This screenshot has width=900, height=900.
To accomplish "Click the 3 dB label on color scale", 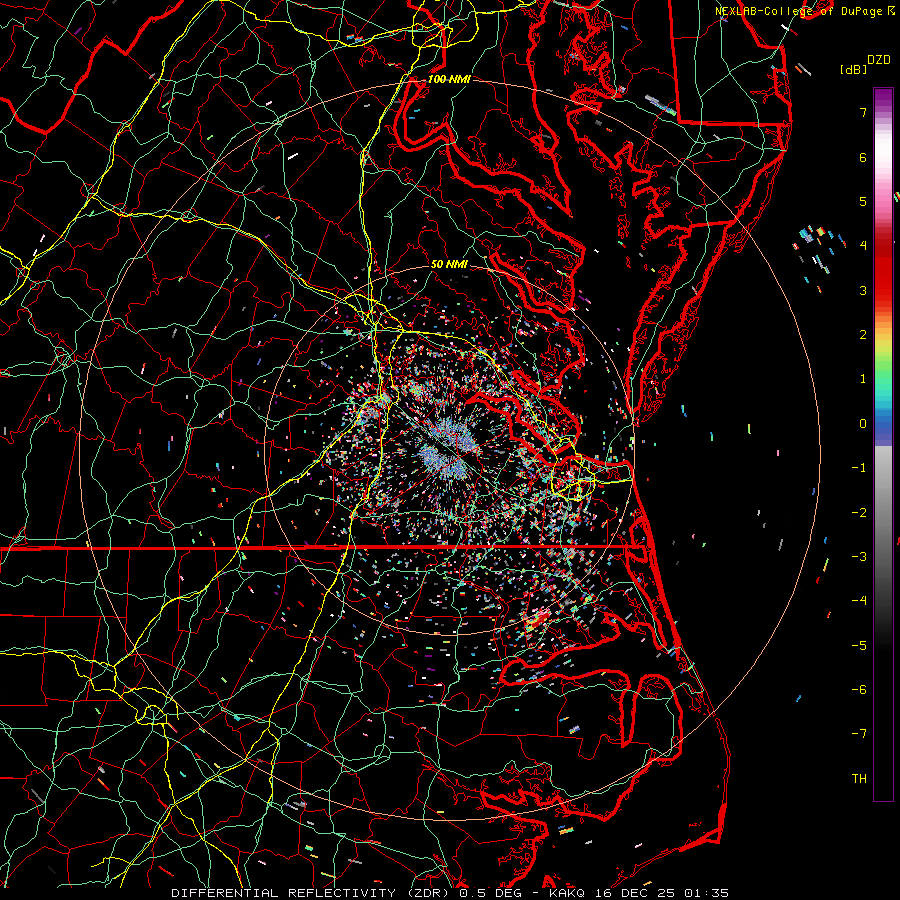I will pyautogui.click(x=863, y=290).
